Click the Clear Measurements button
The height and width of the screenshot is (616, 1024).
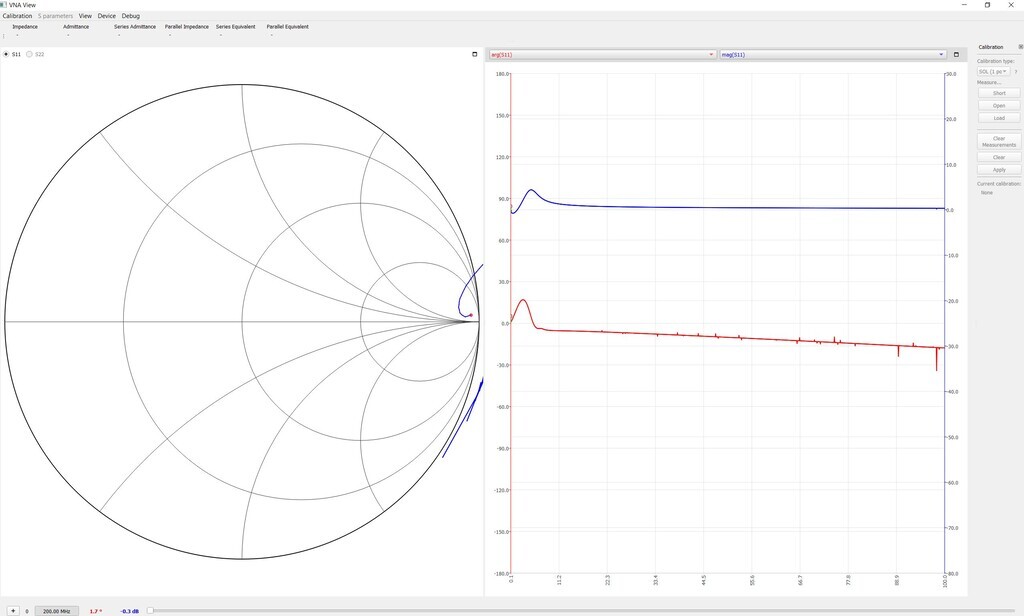coord(999,142)
